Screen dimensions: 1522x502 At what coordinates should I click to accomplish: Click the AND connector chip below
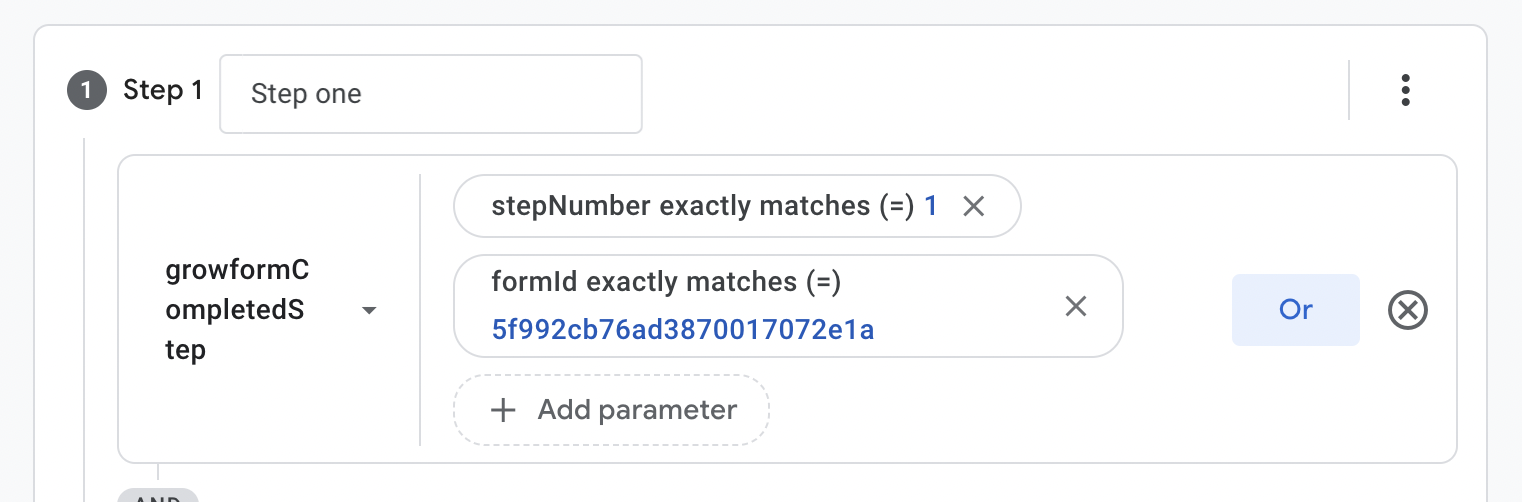pyautogui.click(x=158, y=496)
